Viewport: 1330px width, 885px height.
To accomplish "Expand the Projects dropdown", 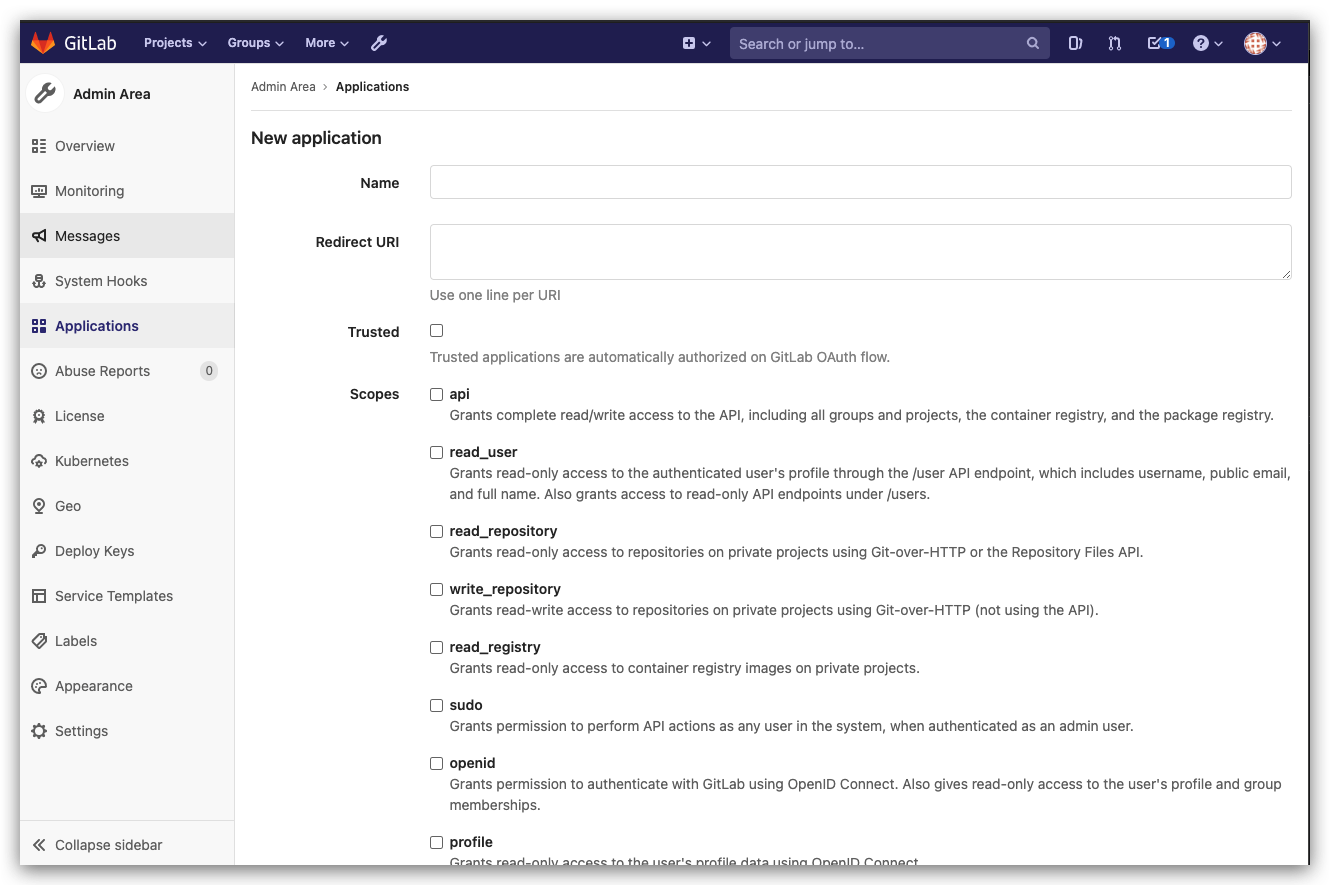I will tap(175, 43).
